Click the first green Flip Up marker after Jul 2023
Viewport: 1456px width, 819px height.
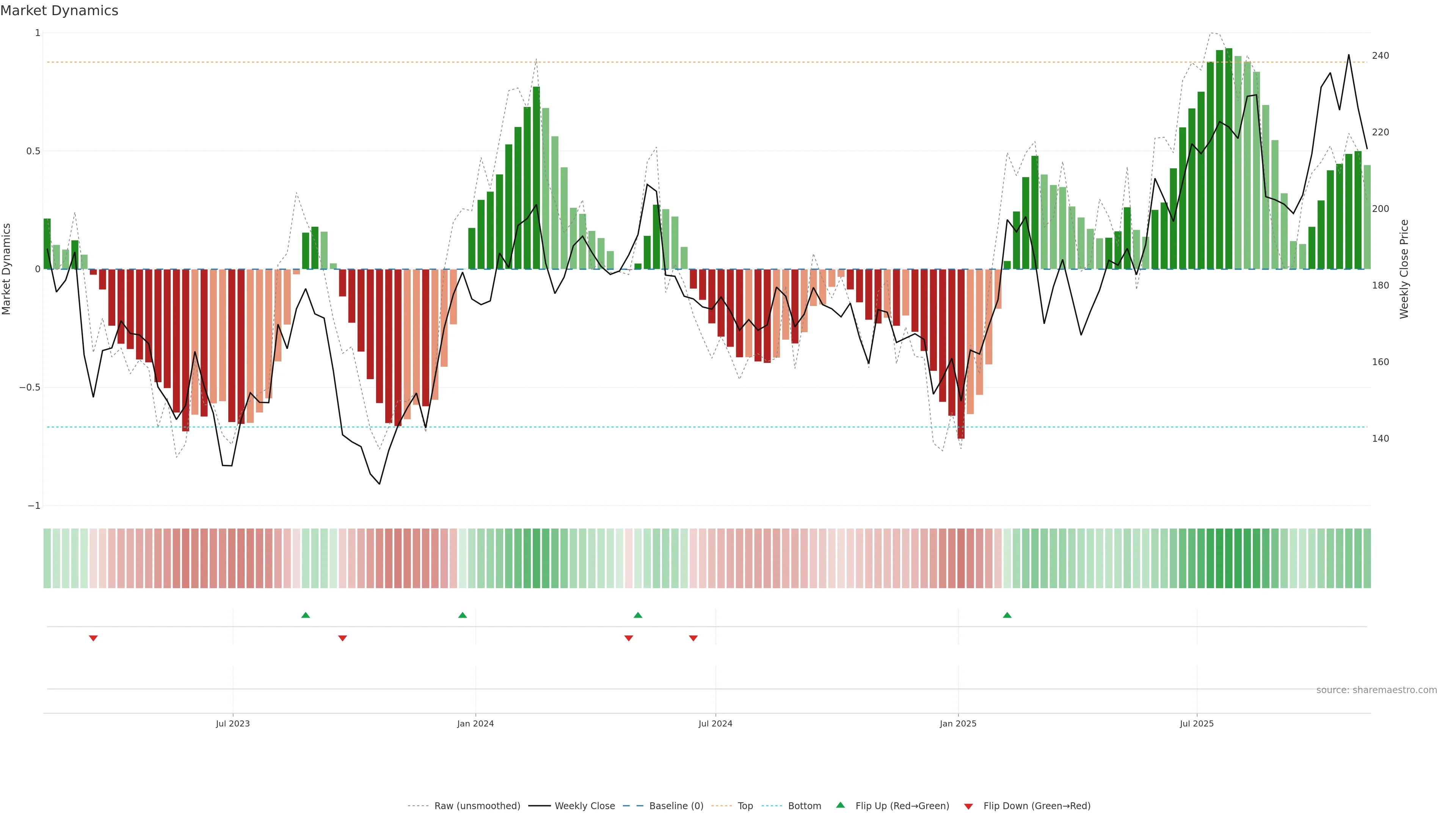[x=306, y=615]
